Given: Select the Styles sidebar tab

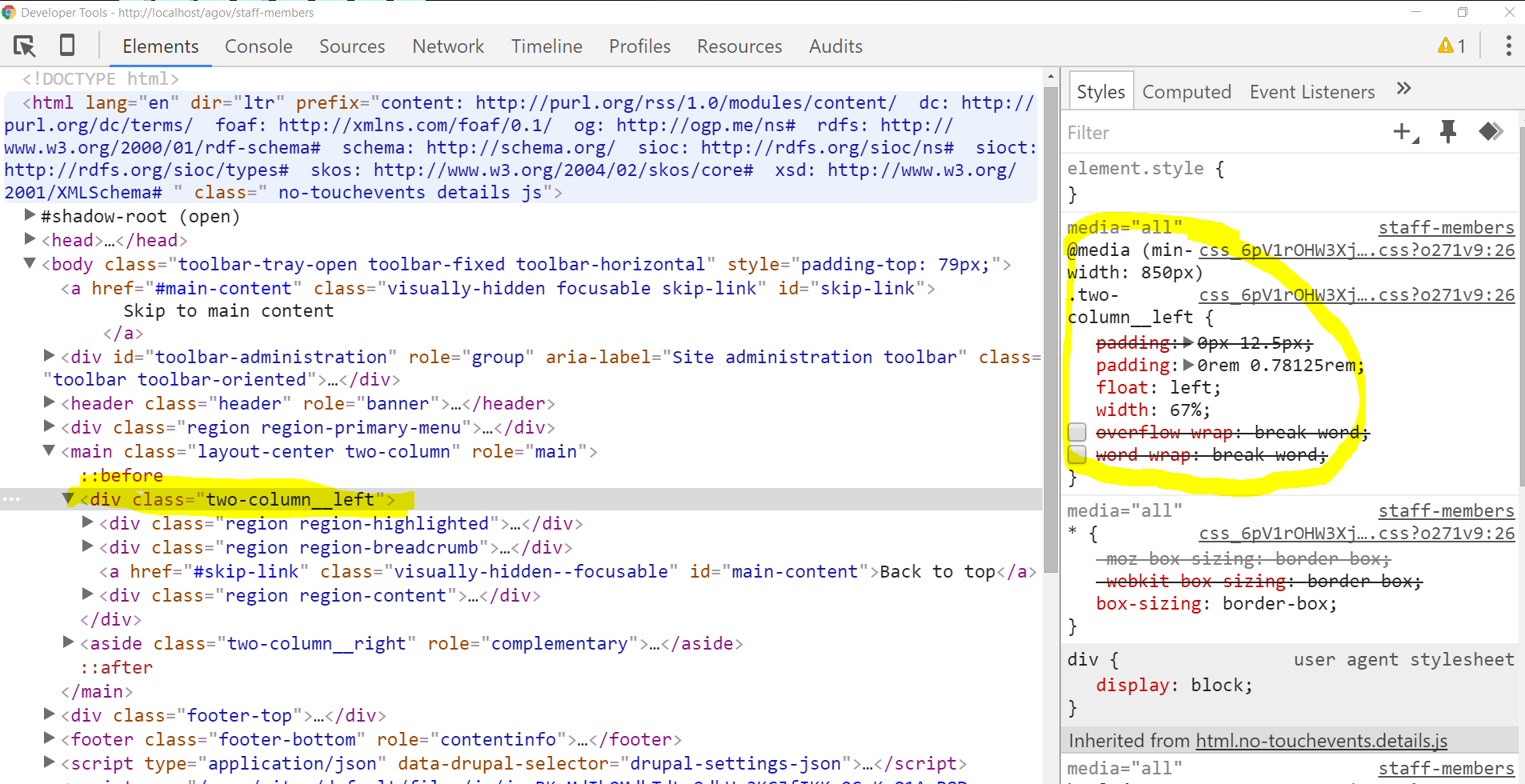Looking at the screenshot, I should pyautogui.click(x=1101, y=91).
